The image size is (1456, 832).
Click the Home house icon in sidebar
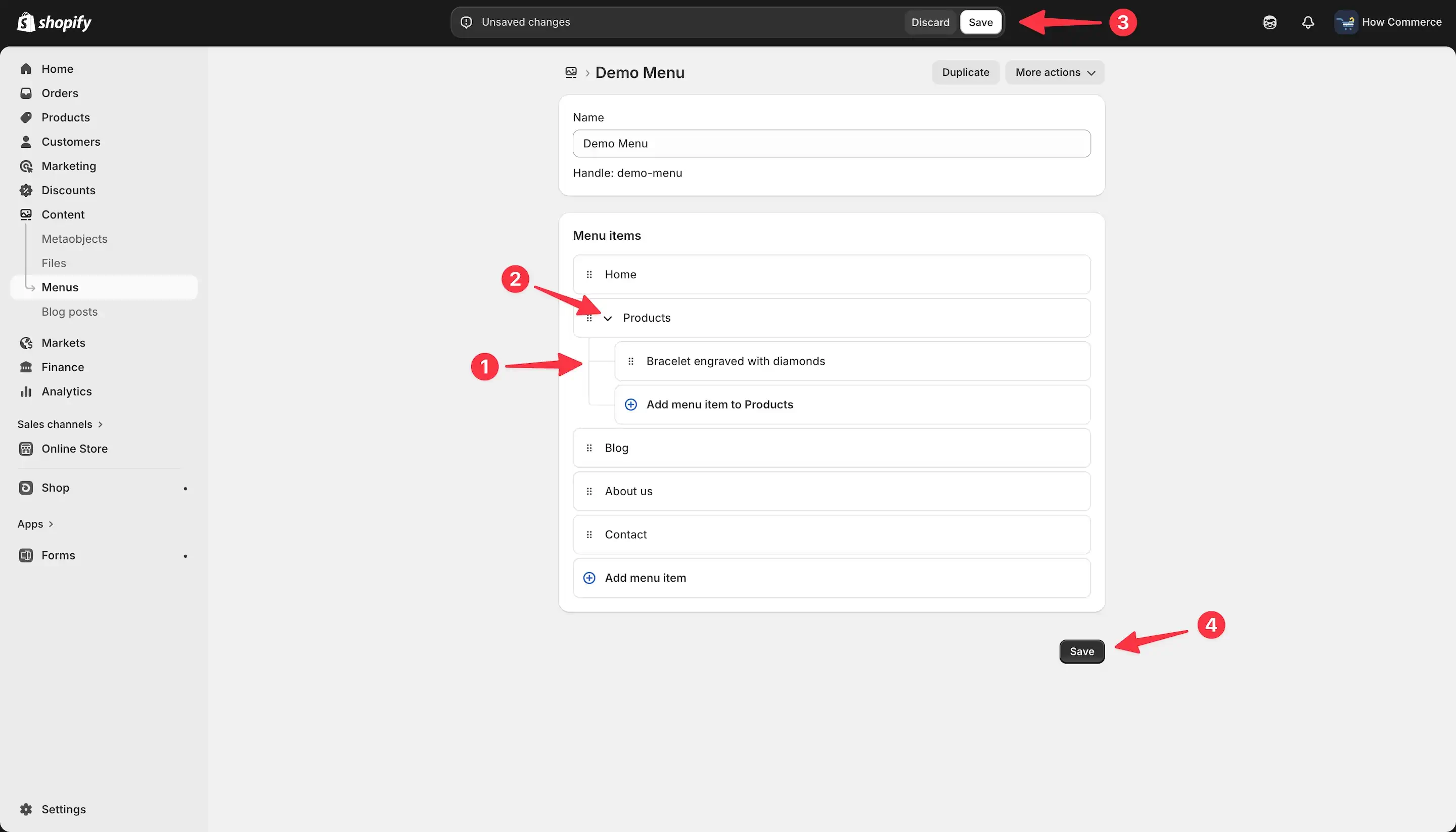click(x=26, y=69)
